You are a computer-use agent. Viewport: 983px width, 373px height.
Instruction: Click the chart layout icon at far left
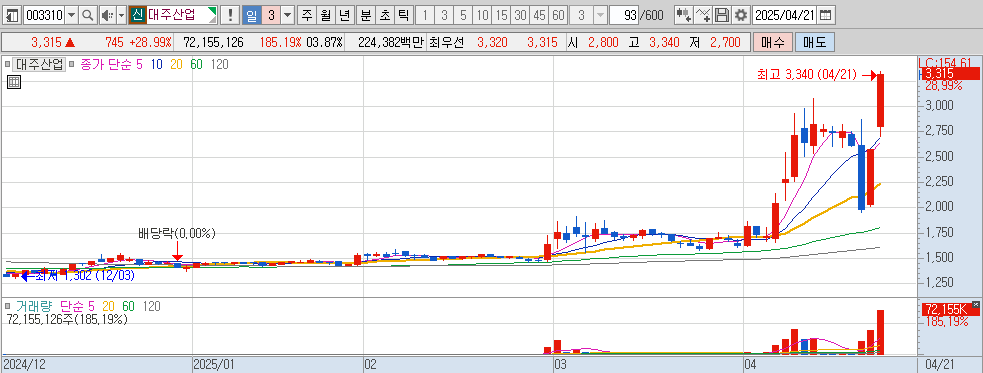tap(13, 15)
